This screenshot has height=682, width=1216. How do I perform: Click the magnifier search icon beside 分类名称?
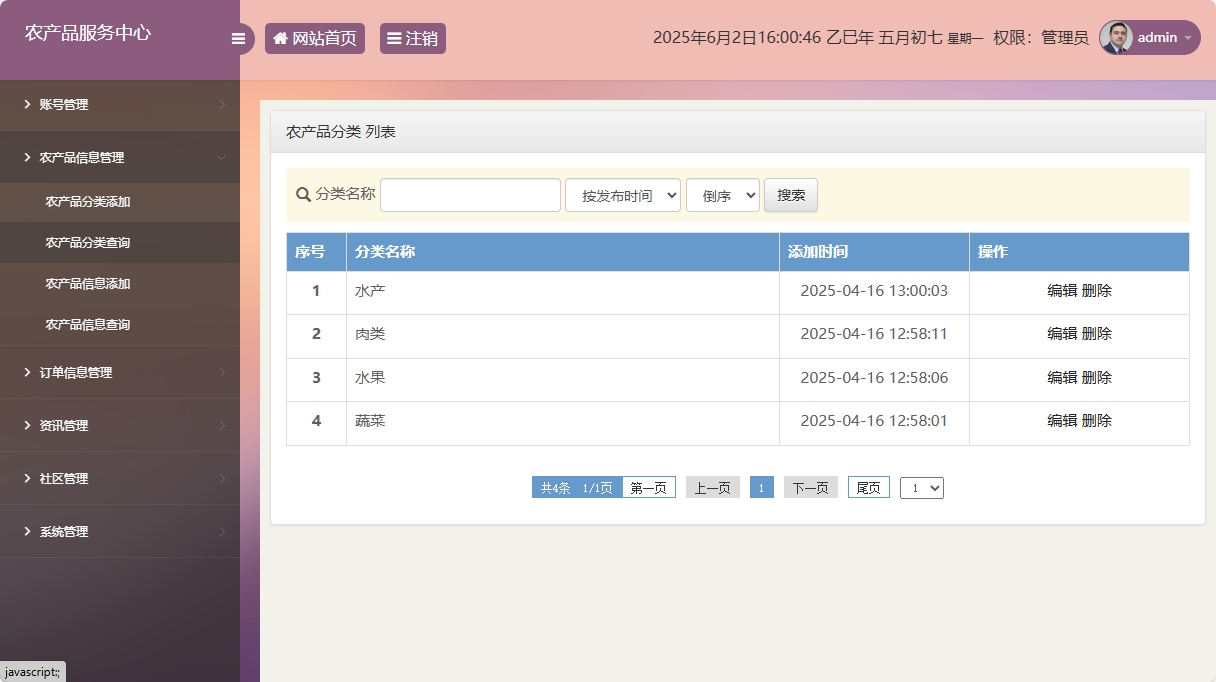tap(302, 195)
